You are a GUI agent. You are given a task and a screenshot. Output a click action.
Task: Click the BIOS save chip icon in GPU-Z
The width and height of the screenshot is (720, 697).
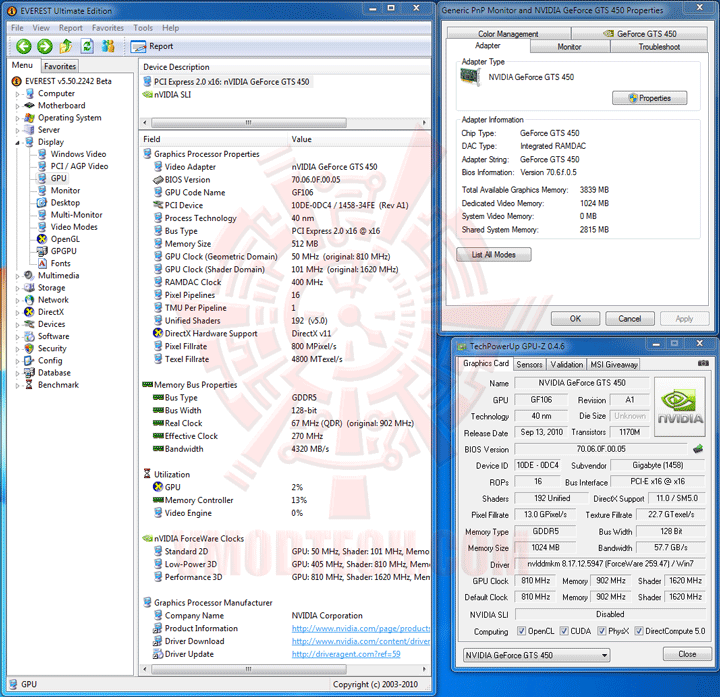(x=698, y=449)
